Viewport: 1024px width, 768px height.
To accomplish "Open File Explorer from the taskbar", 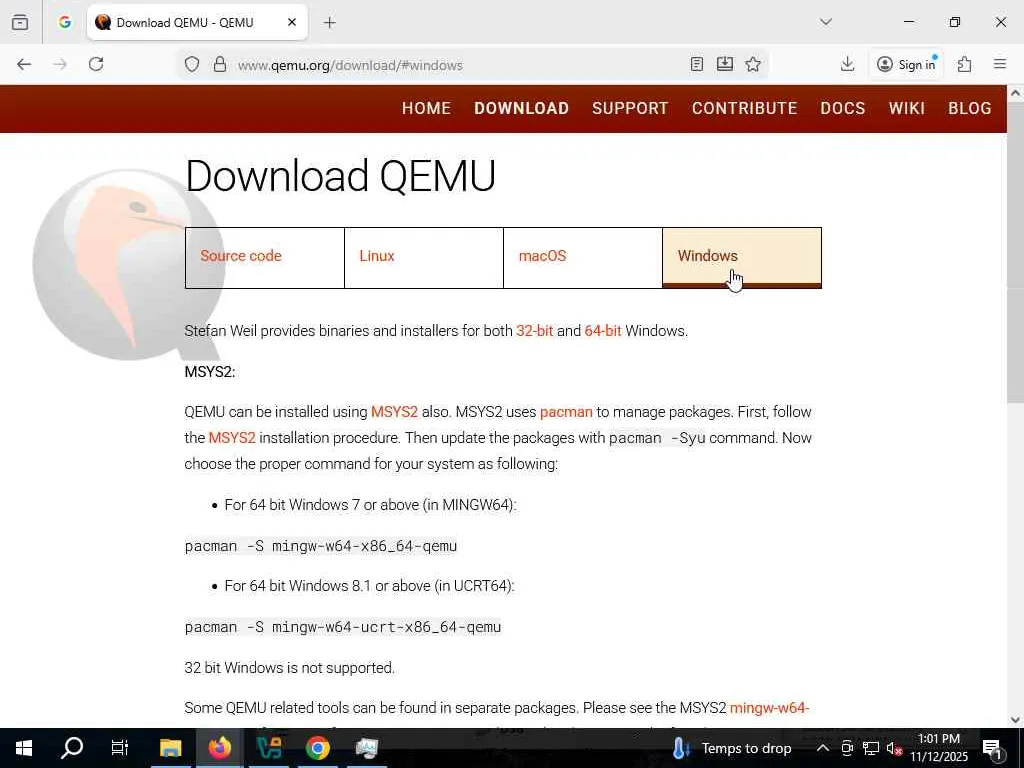I will pyautogui.click(x=170, y=748).
